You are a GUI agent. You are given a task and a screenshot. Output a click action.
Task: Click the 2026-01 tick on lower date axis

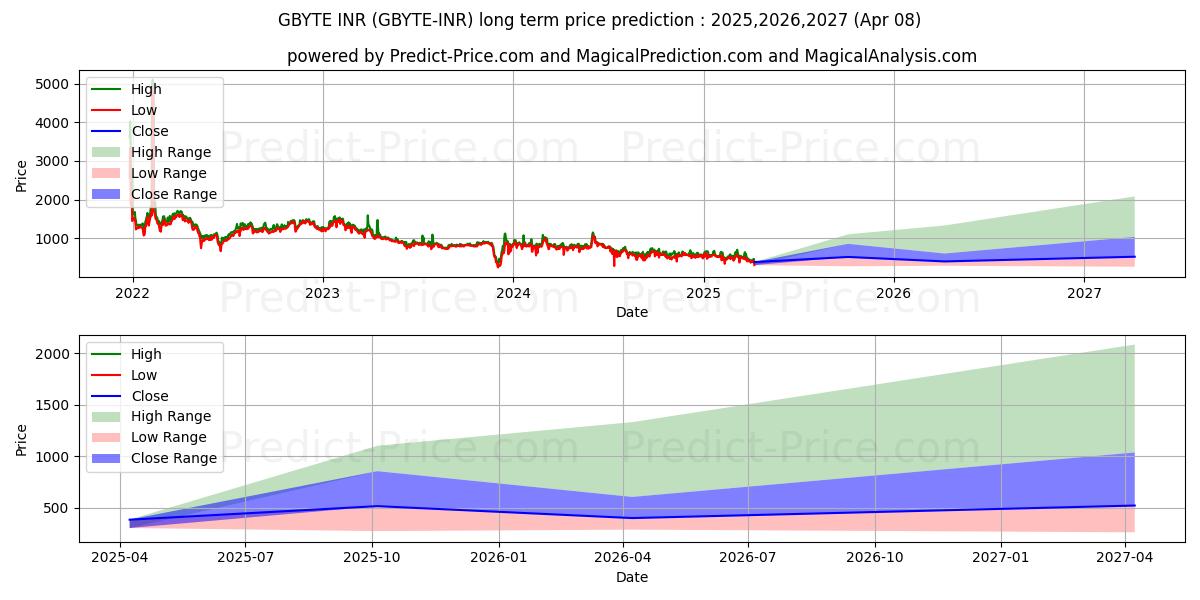coord(499,558)
